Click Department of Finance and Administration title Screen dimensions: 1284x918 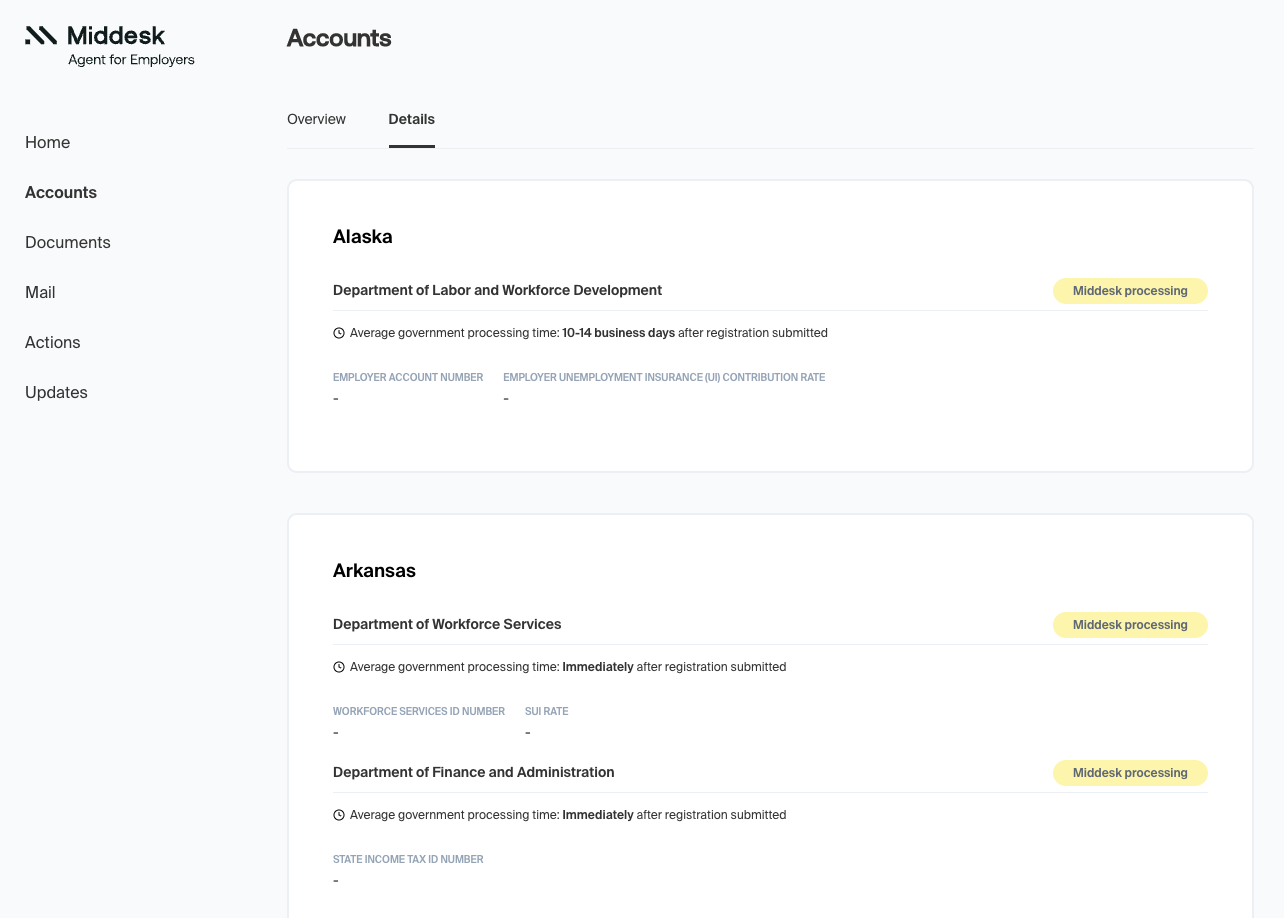[x=473, y=772]
